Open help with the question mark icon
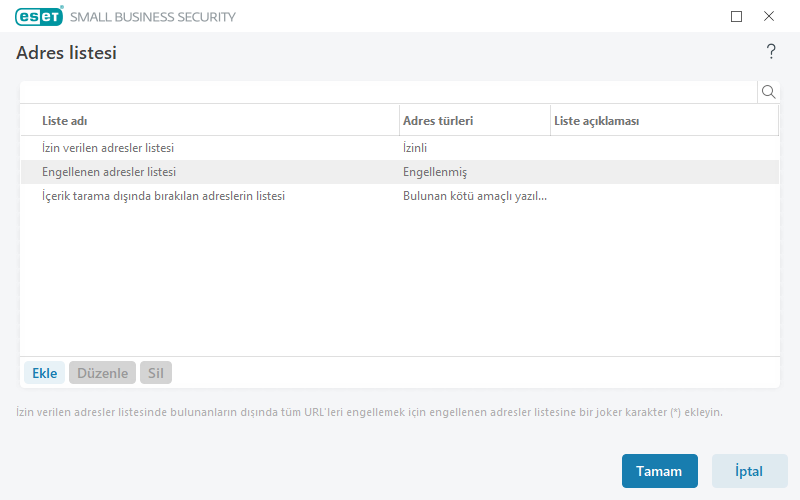 [771, 52]
